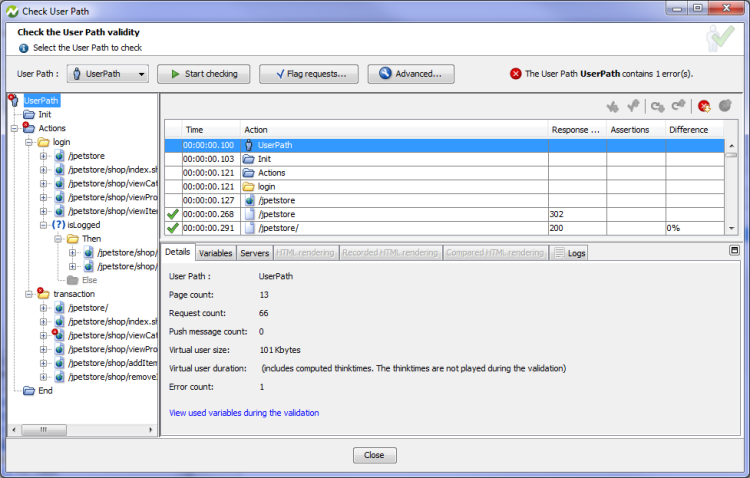Click the maximize details panel icon
This screenshot has width=750, height=478.
point(734,250)
